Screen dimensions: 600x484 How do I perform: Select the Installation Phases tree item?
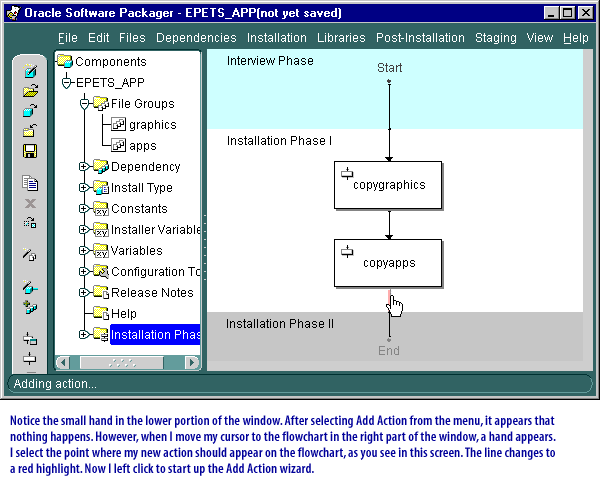(x=155, y=335)
